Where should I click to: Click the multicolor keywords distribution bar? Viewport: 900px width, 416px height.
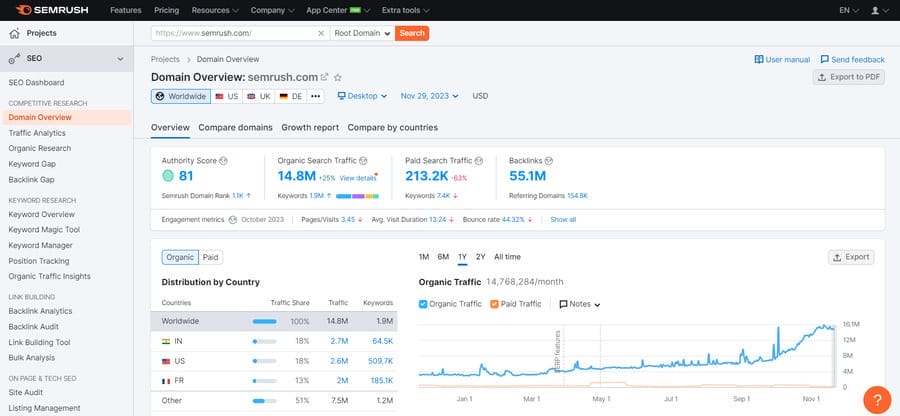point(357,196)
